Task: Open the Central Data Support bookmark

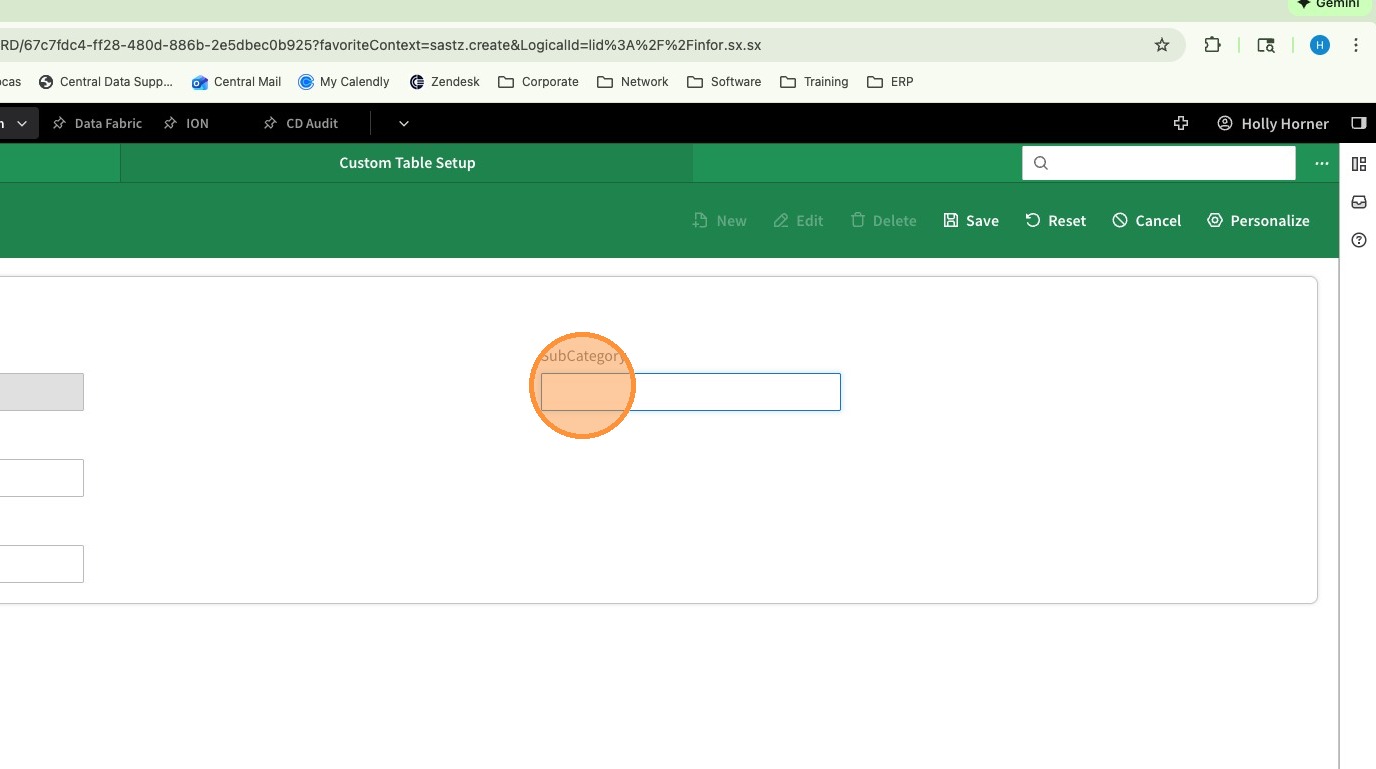Action: (105, 82)
